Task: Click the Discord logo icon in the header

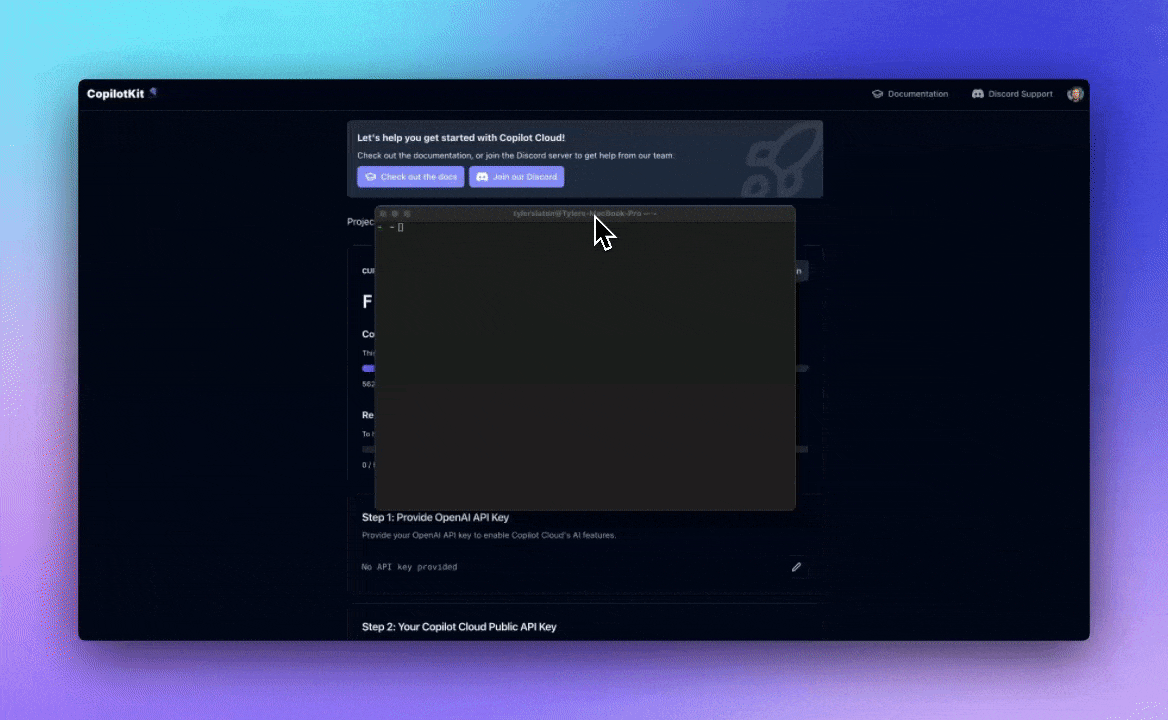Action: [977, 94]
